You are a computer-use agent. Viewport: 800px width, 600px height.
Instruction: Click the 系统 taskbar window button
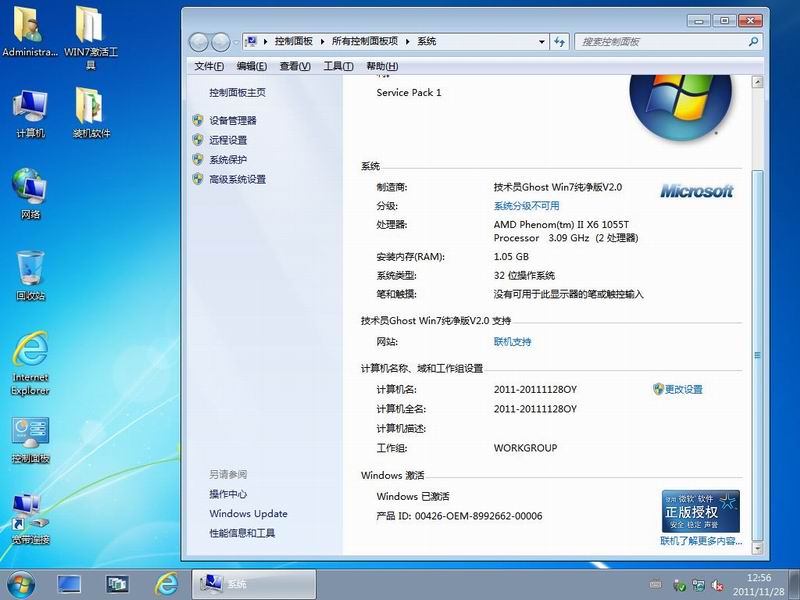point(254,584)
